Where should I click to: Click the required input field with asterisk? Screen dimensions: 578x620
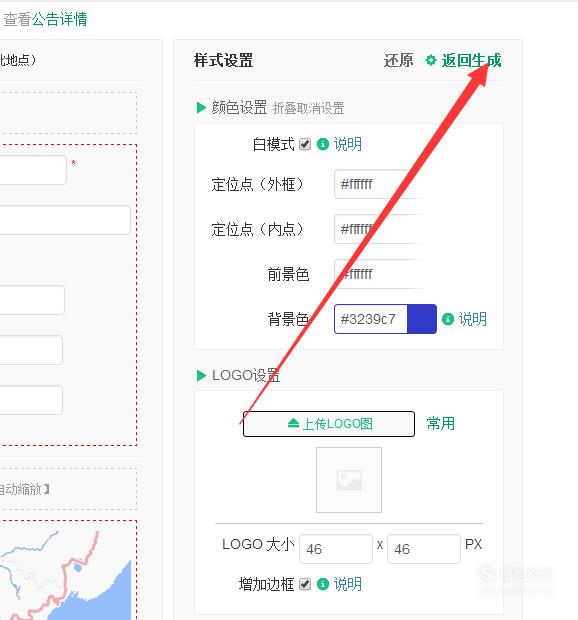(x=33, y=170)
